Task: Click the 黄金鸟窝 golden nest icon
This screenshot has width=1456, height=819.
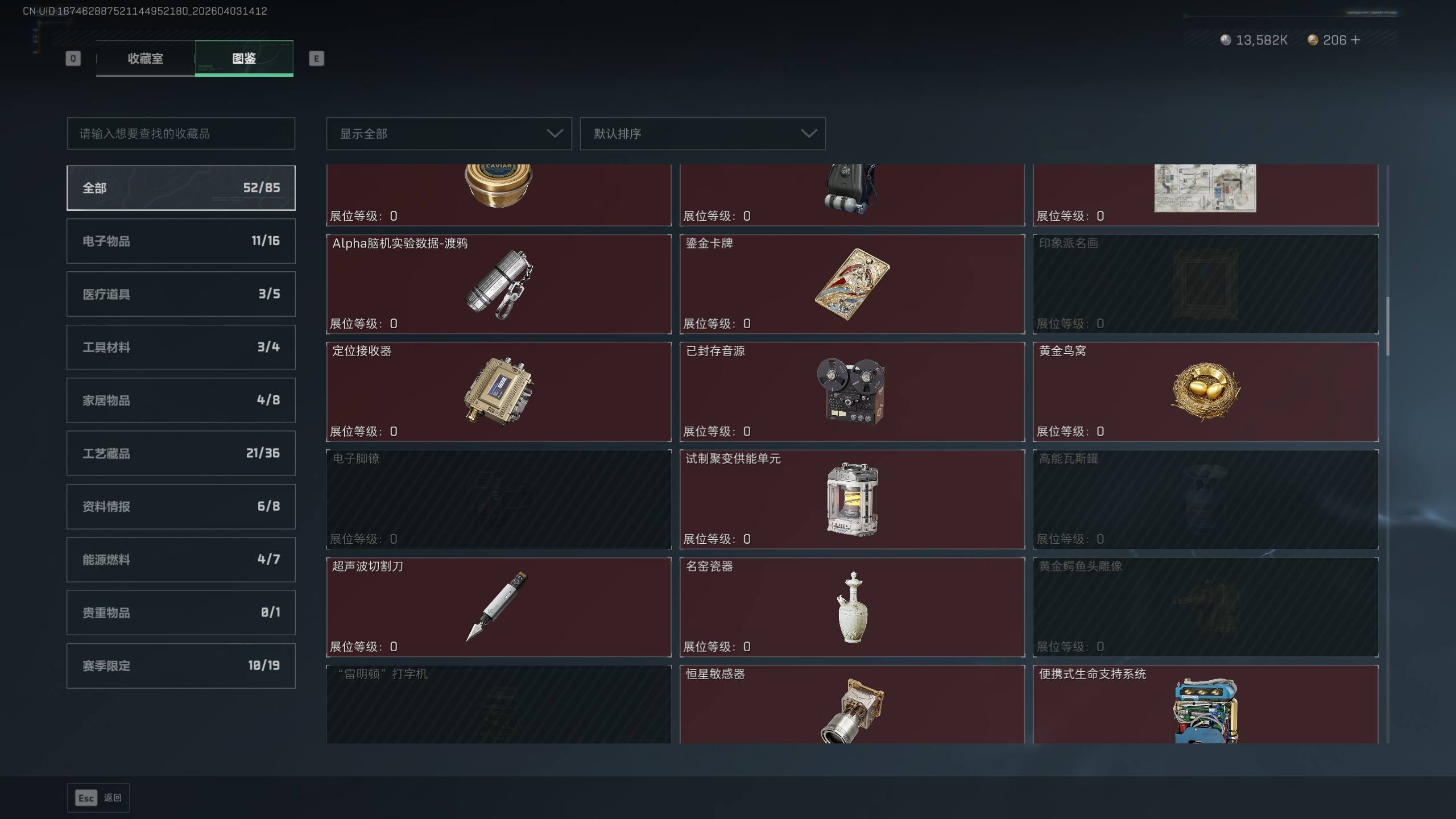Action: coord(1205,391)
